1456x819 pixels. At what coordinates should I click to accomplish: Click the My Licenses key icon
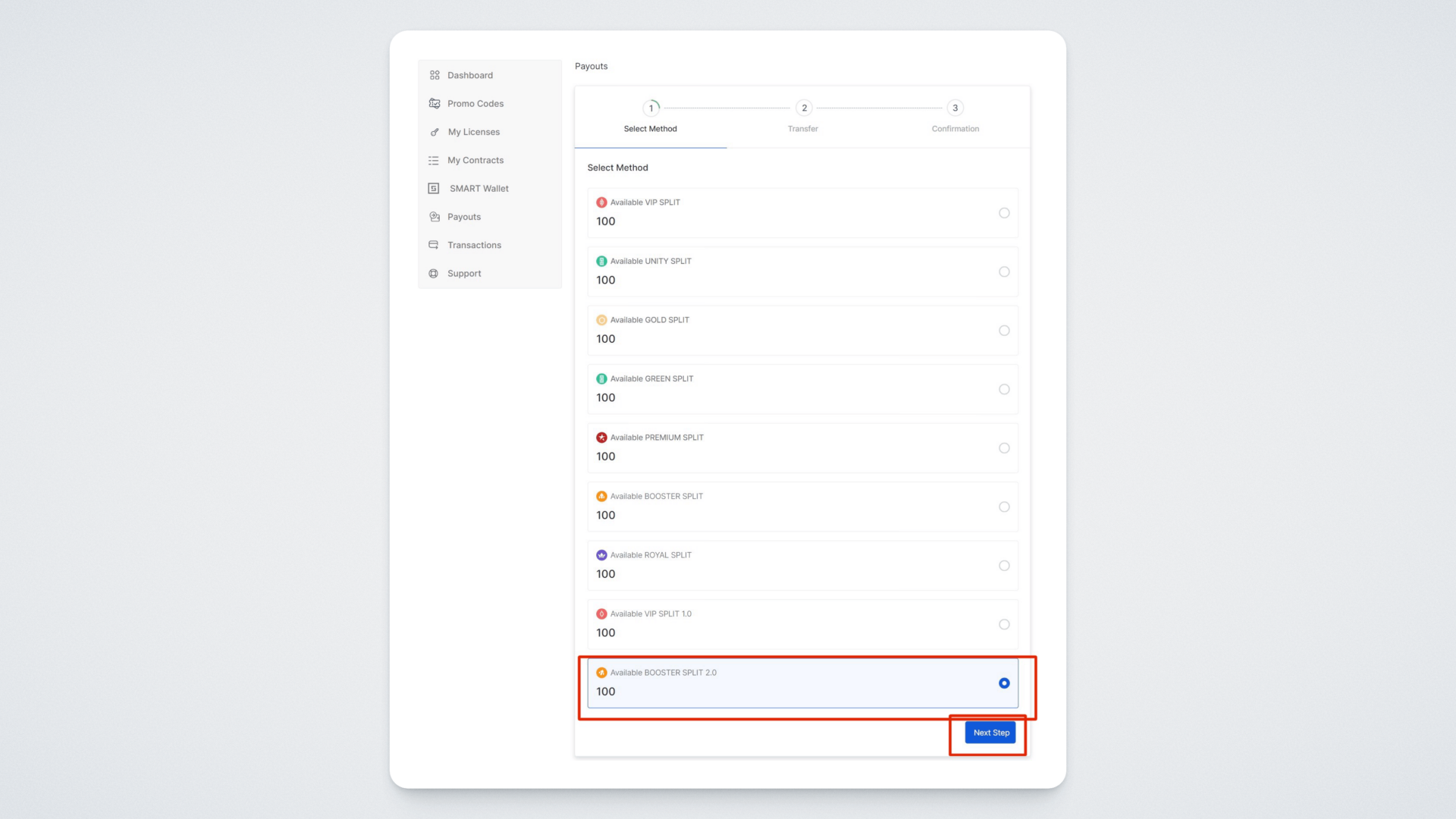pyautogui.click(x=435, y=132)
